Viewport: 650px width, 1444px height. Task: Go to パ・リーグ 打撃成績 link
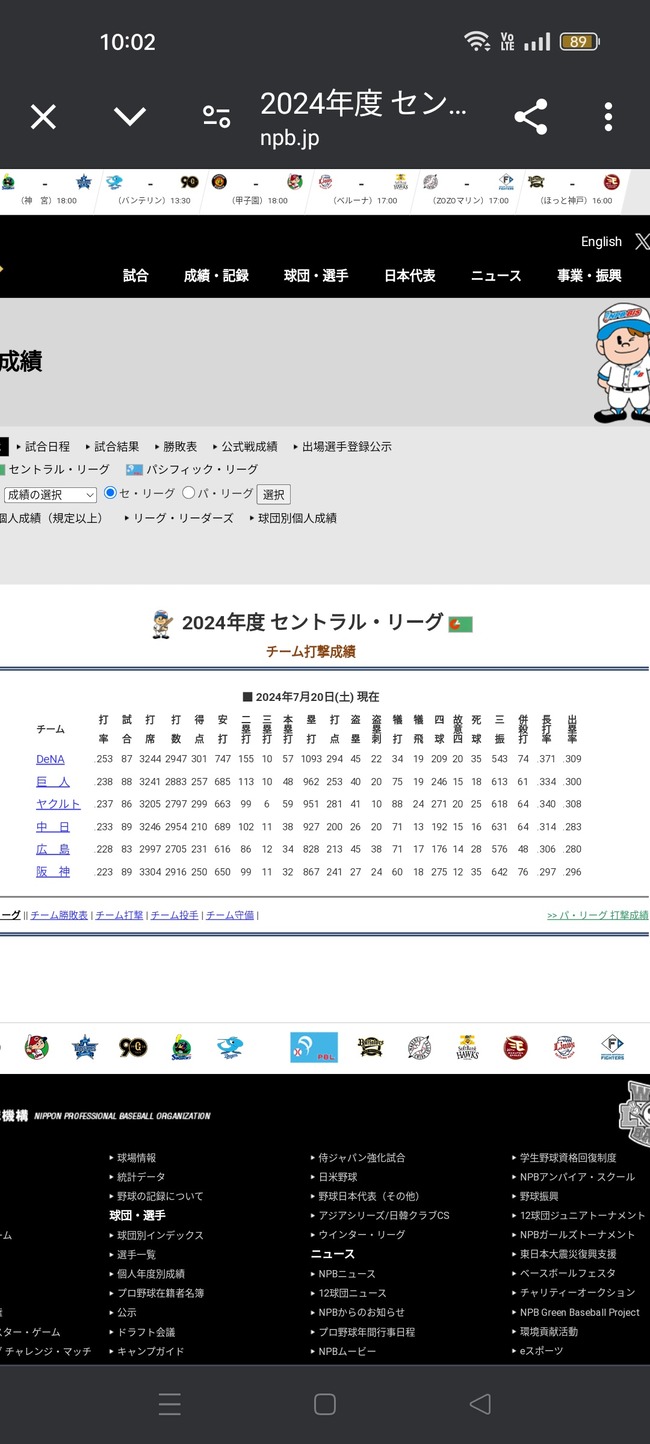click(x=598, y=915)
